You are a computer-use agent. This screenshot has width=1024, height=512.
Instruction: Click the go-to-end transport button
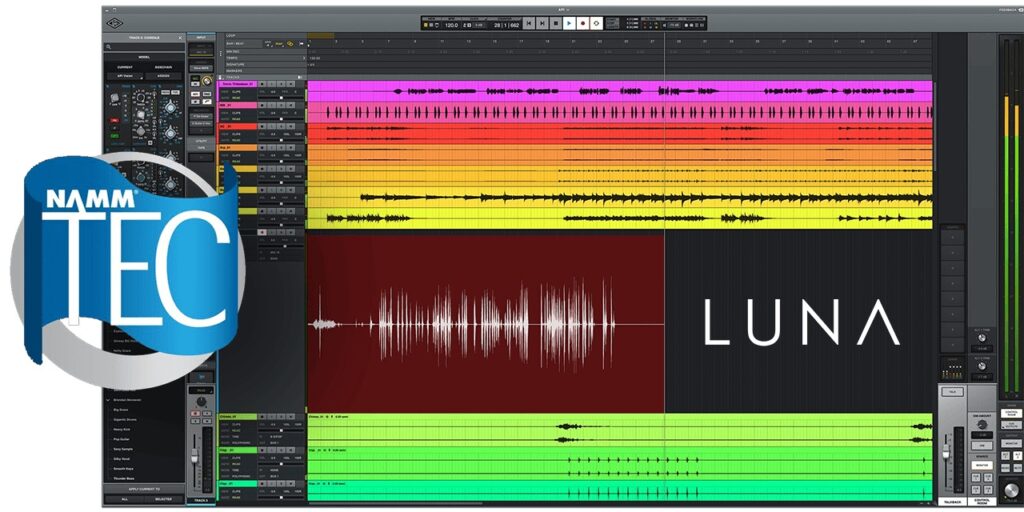[542, 24]
